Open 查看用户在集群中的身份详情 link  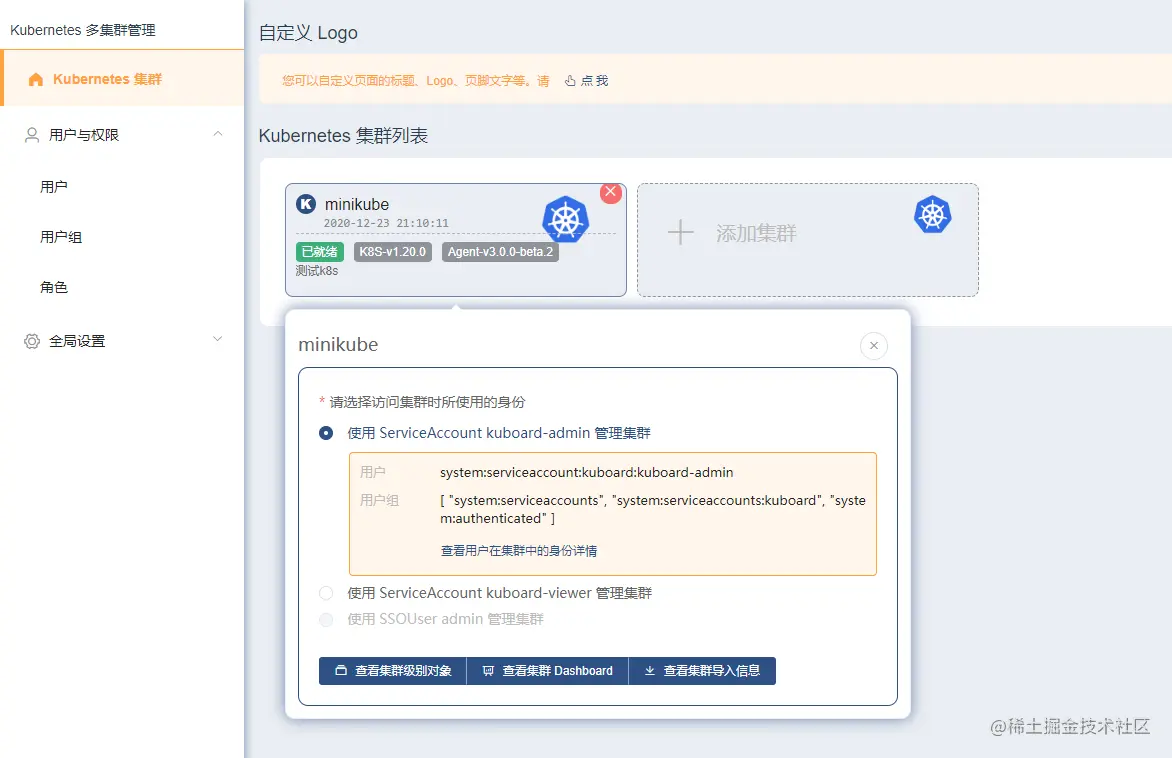(519, 551)
